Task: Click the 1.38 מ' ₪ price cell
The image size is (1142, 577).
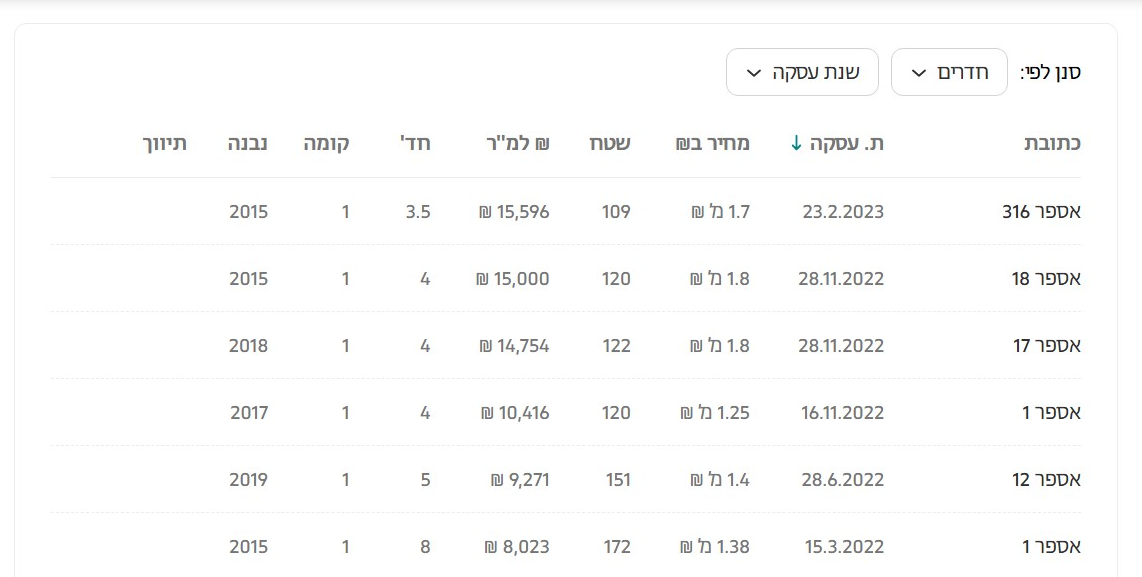Action: pos(714,547)
